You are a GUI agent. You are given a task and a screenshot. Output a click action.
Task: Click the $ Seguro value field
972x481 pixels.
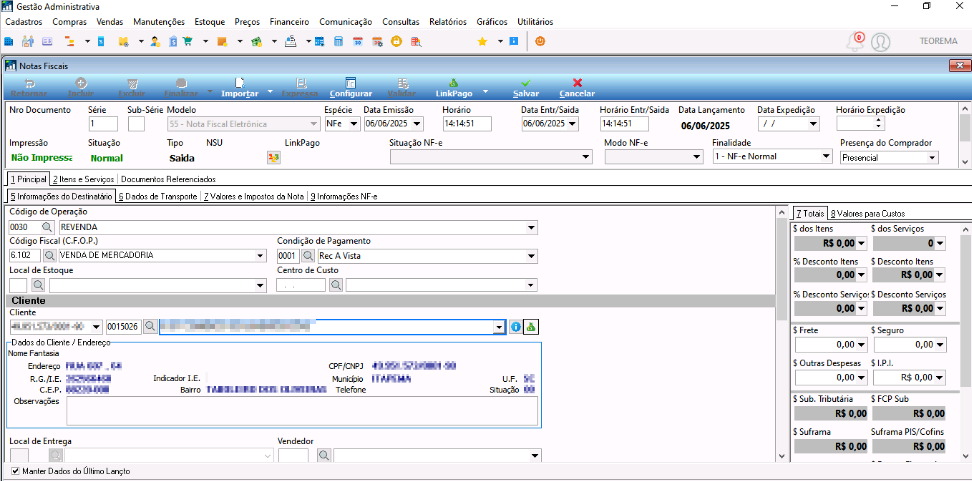[909, 344]
